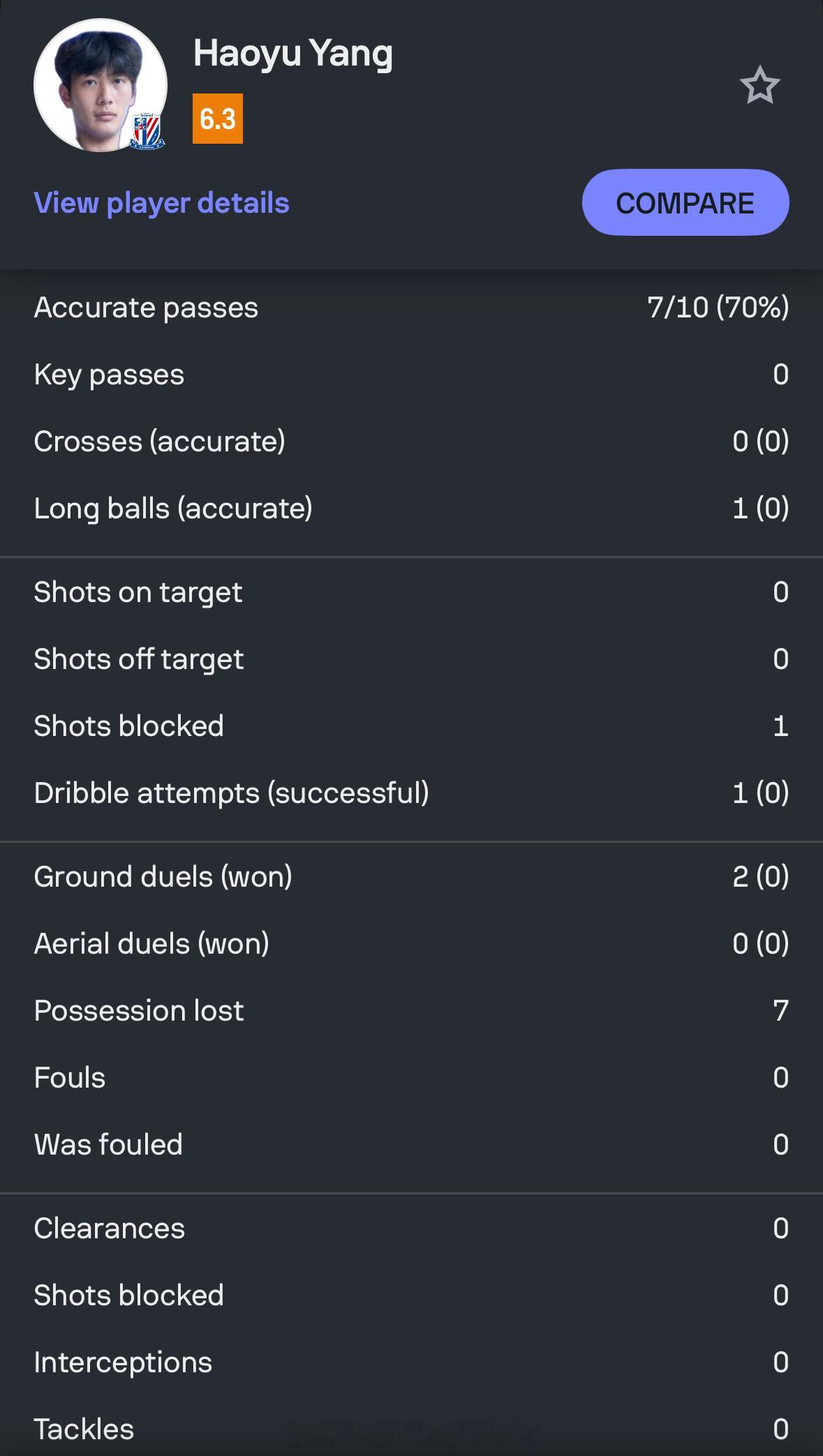823x1456 pixels.
Task: Select the Key passes row
Action: click(411, 375)
